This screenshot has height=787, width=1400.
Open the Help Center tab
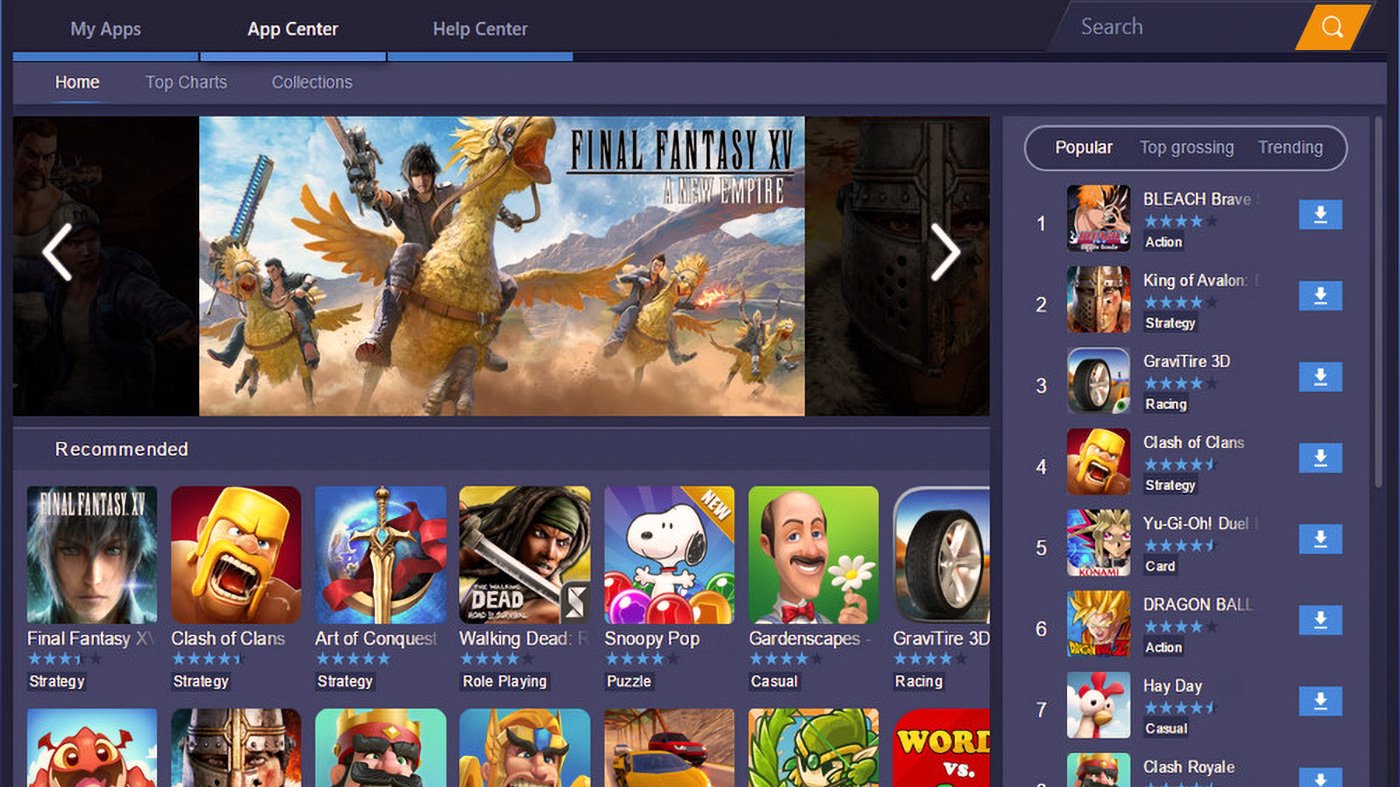click(x=480, y=29)
